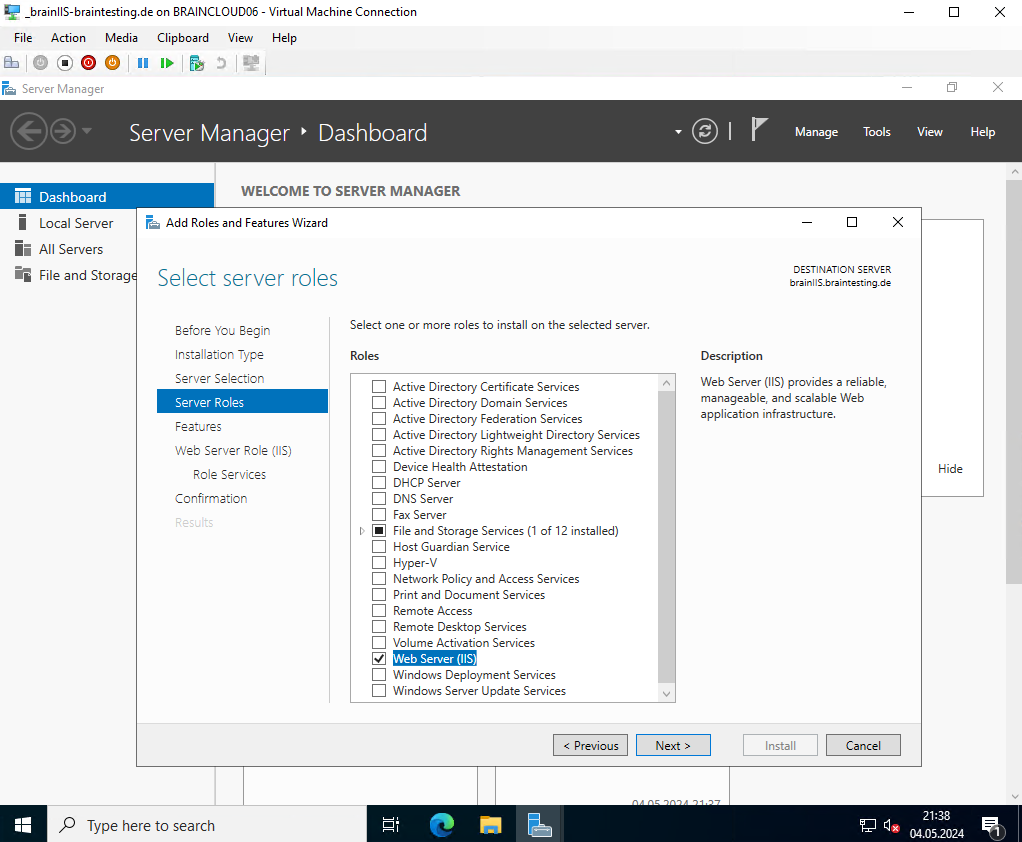
Task: Click the taskbar search box
Action: (x=207, y=825)
